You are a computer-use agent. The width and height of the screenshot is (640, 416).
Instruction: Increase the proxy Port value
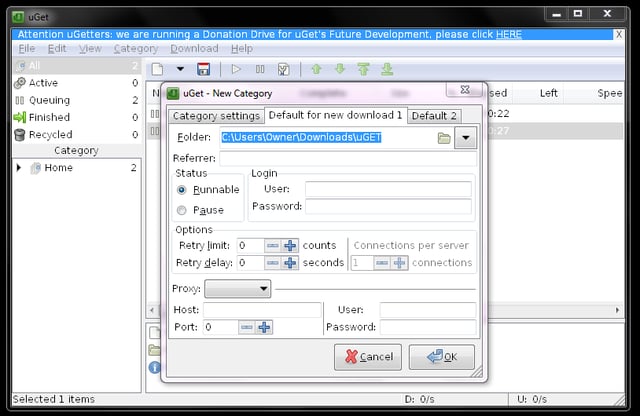click(x=264, y=327)
